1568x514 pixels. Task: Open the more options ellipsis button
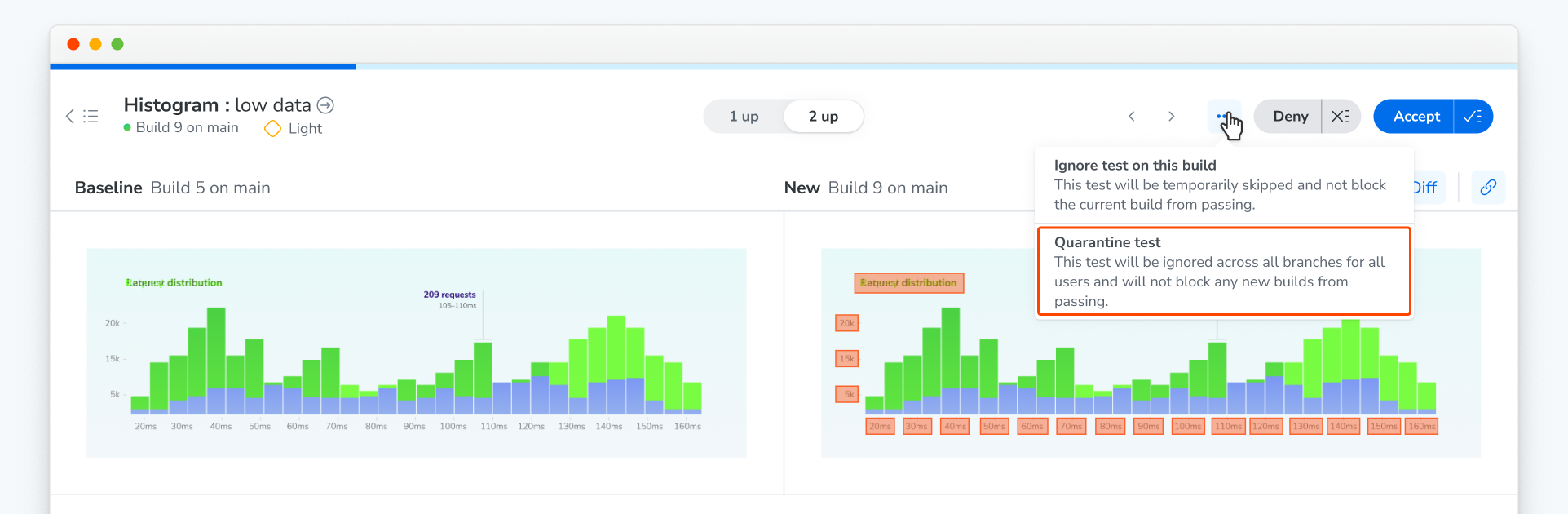(x=1225, y=117)
